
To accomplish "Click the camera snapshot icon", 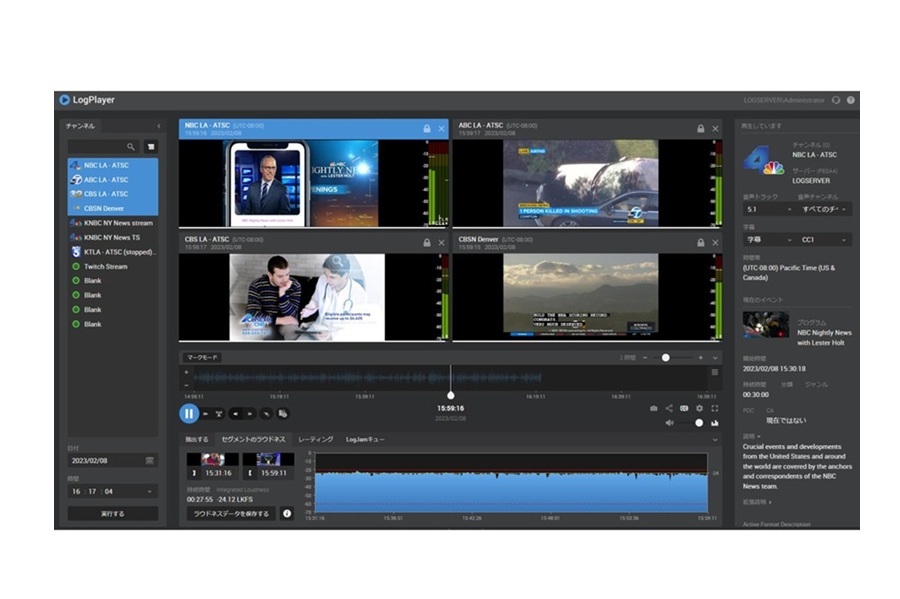I will (x=653, y=409).
